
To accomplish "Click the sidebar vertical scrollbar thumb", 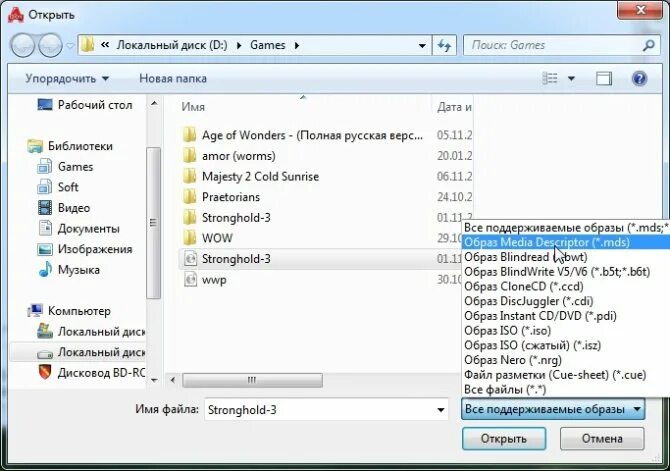I will pos(153,223).
